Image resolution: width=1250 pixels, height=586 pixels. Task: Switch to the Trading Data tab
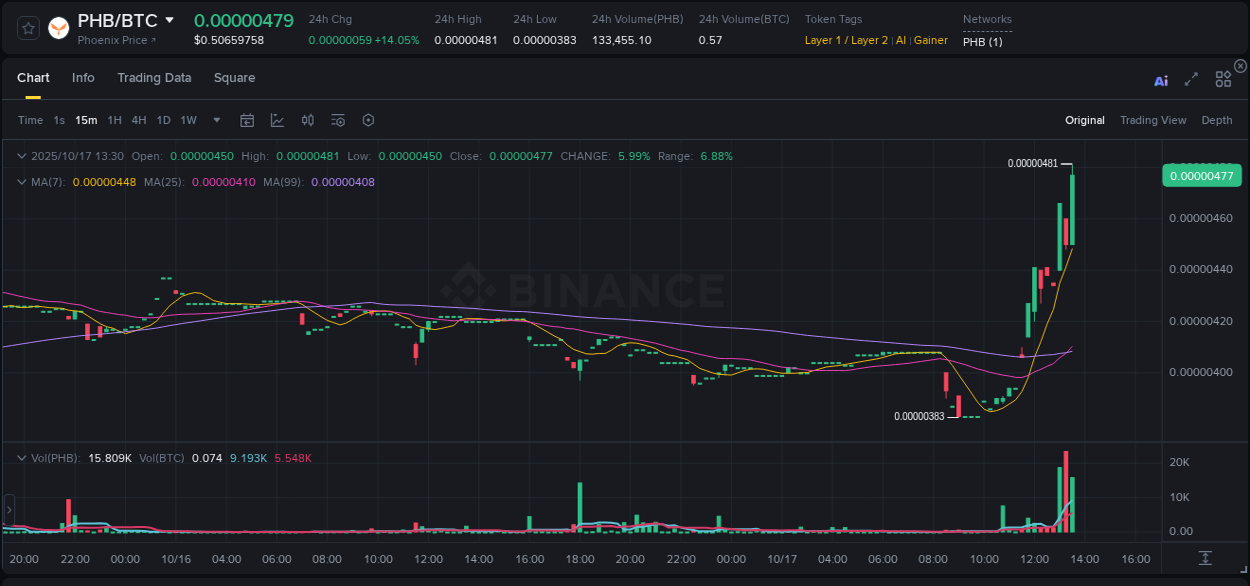pyautogui.click(x=154, y=78)
